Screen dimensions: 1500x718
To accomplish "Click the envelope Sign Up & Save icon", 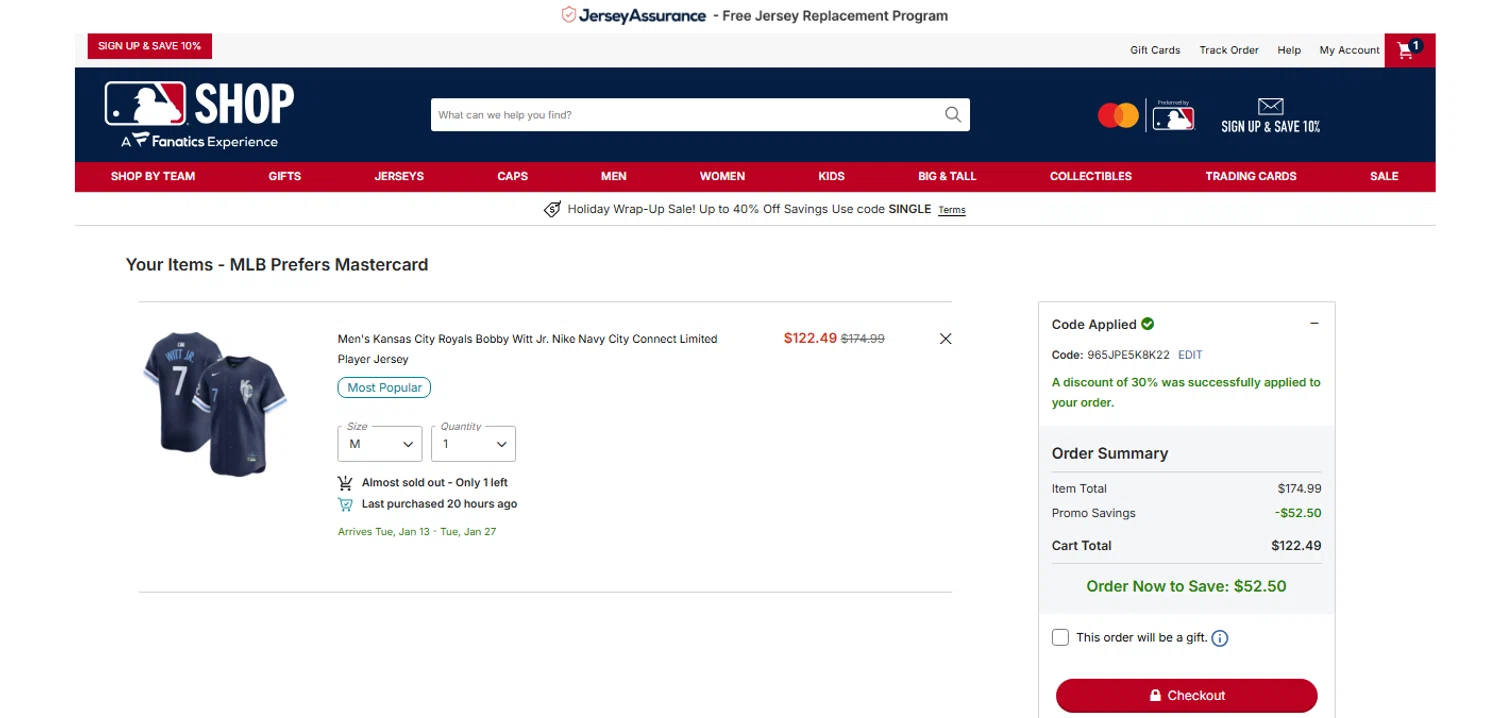I will (1270, 106).
